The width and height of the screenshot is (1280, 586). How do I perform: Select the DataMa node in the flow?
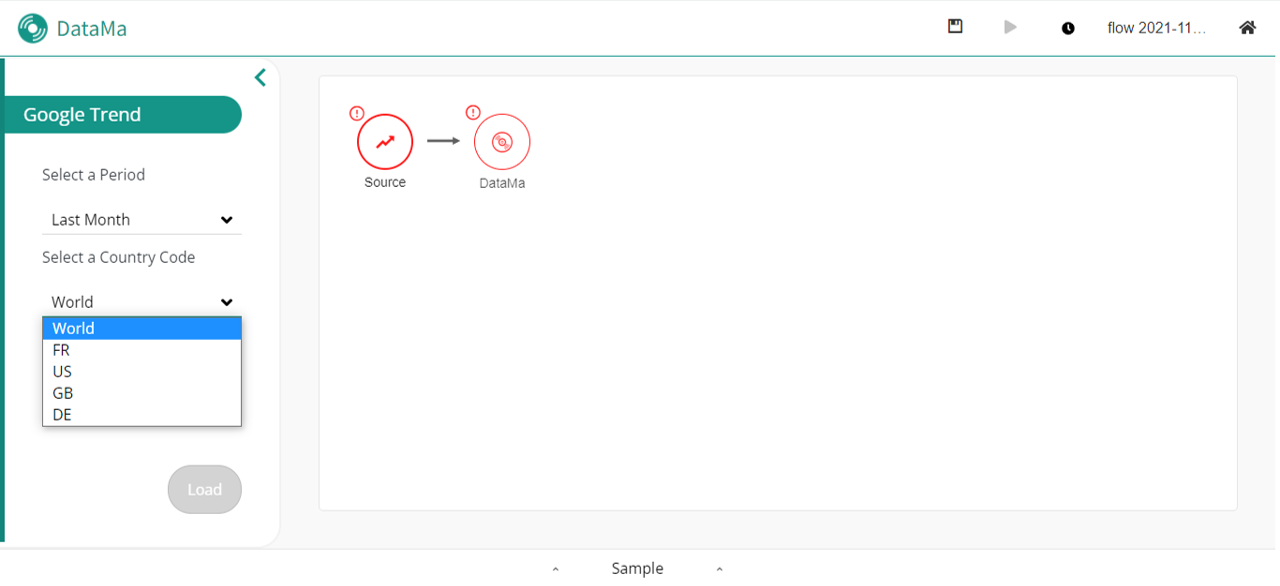coord(502,142)
